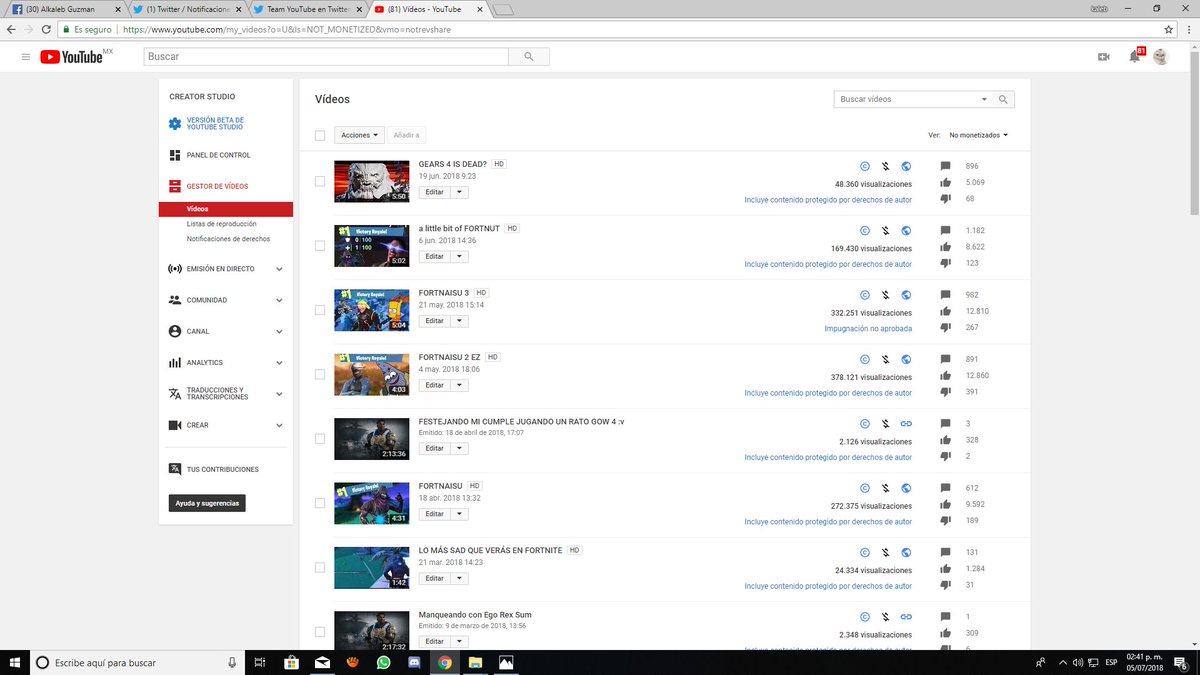Viewport: 1200px width, 675px height.
Task: Open the YouTube hamburger guide menu
Action: click(x=26, y=57)
